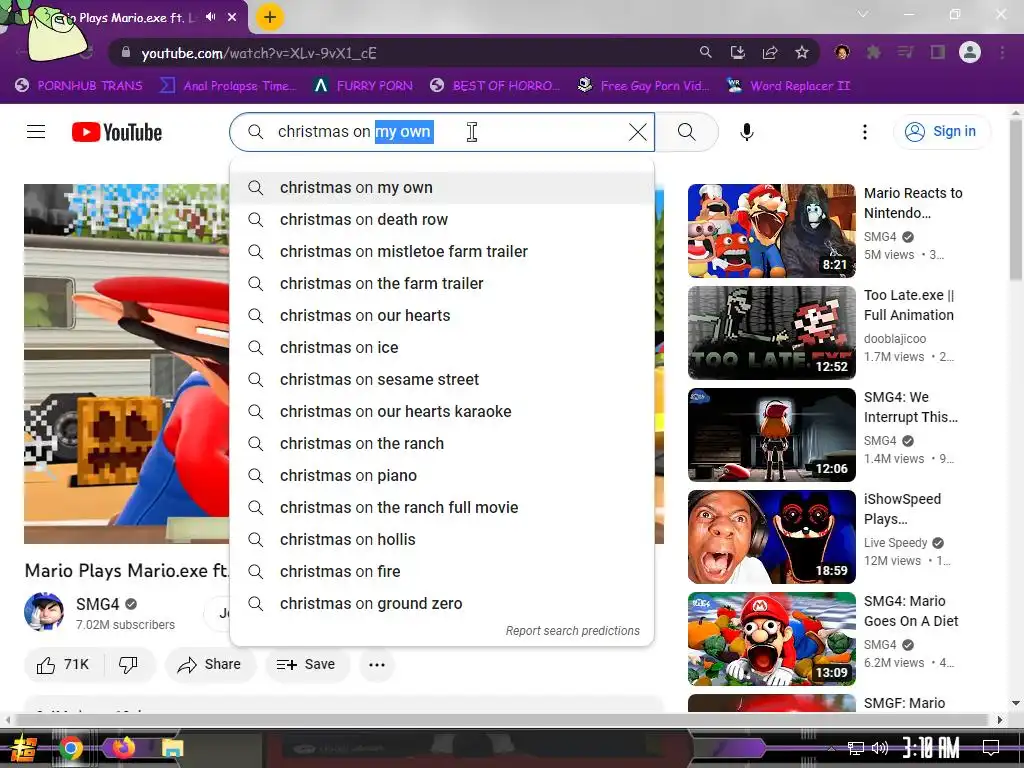Screen dimensions: 1024x768
Task: Toggle browser side panel
Action: (x=938, y=52)
